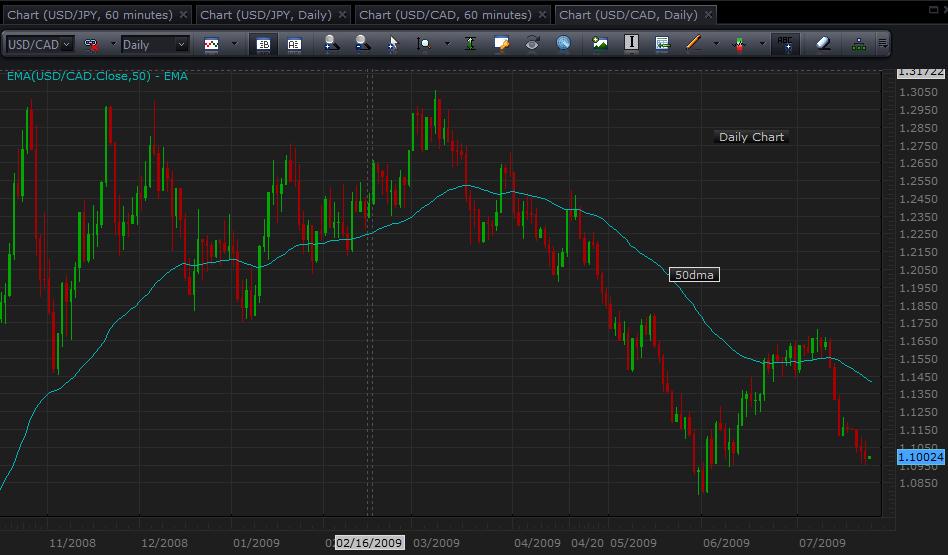Click the 1.31722 crosshair price label
This screenshot has width=948, height=555.
921,72
